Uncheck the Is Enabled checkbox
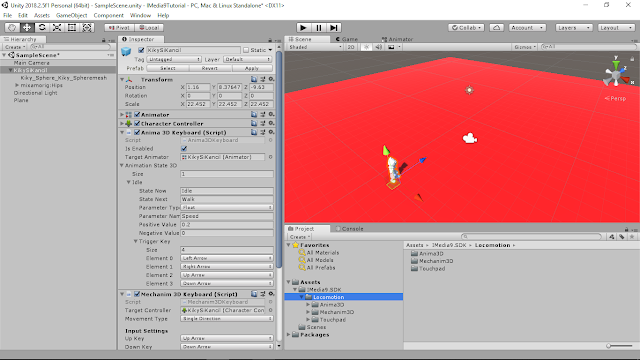This screenshot has height=360, width=640. click(x=184, y=149)
